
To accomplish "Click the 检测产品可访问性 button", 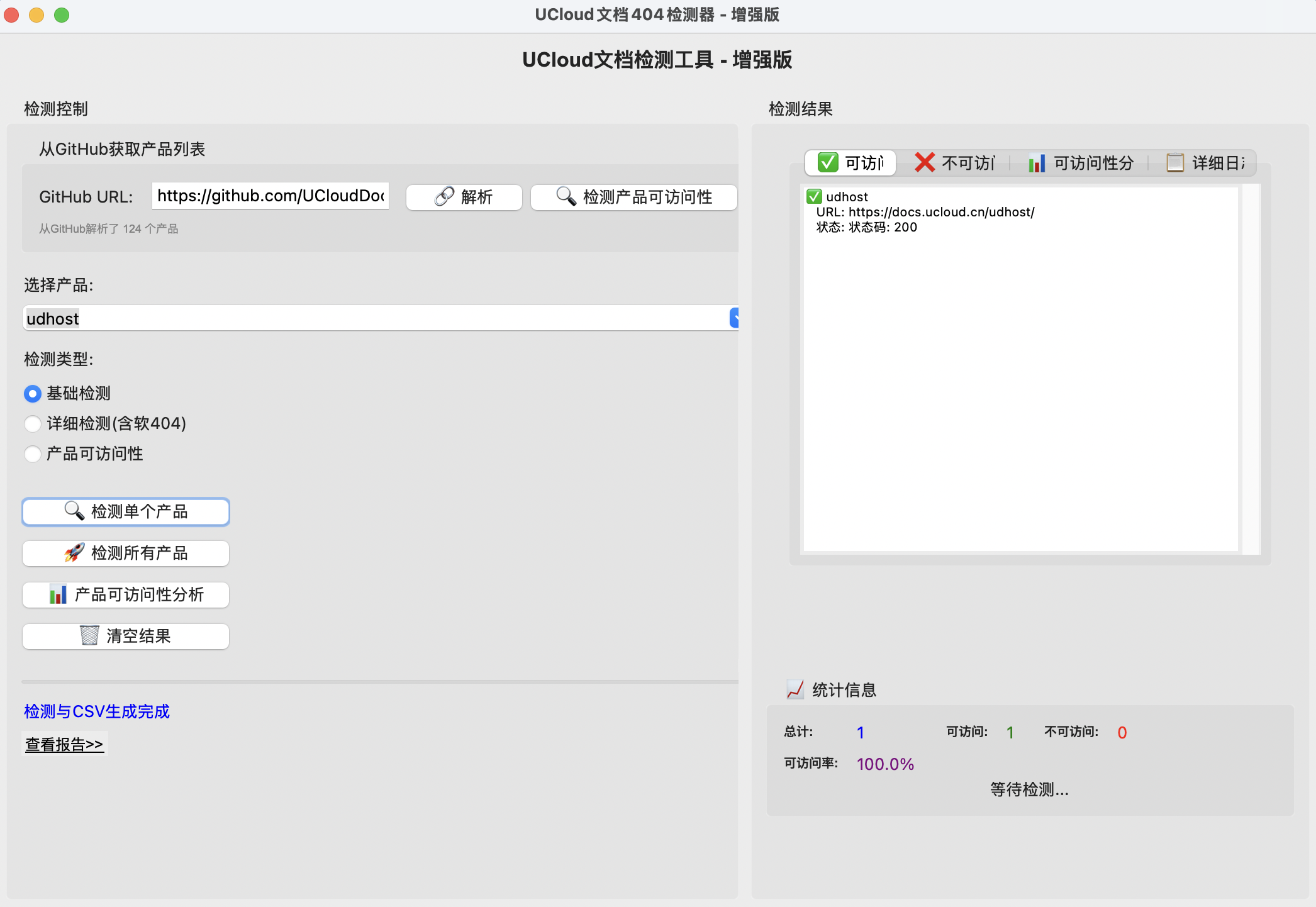I will (634, 197).
